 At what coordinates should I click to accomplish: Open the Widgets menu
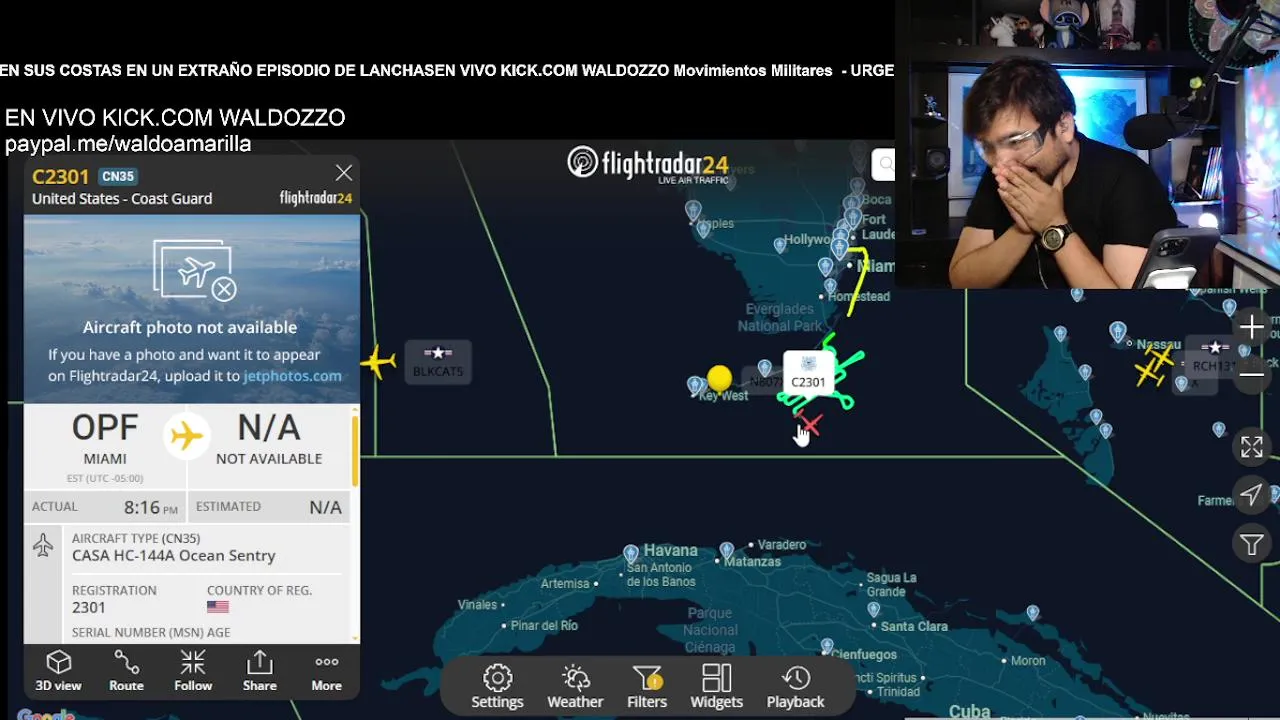pyautogui.click(x=716, y=686)
